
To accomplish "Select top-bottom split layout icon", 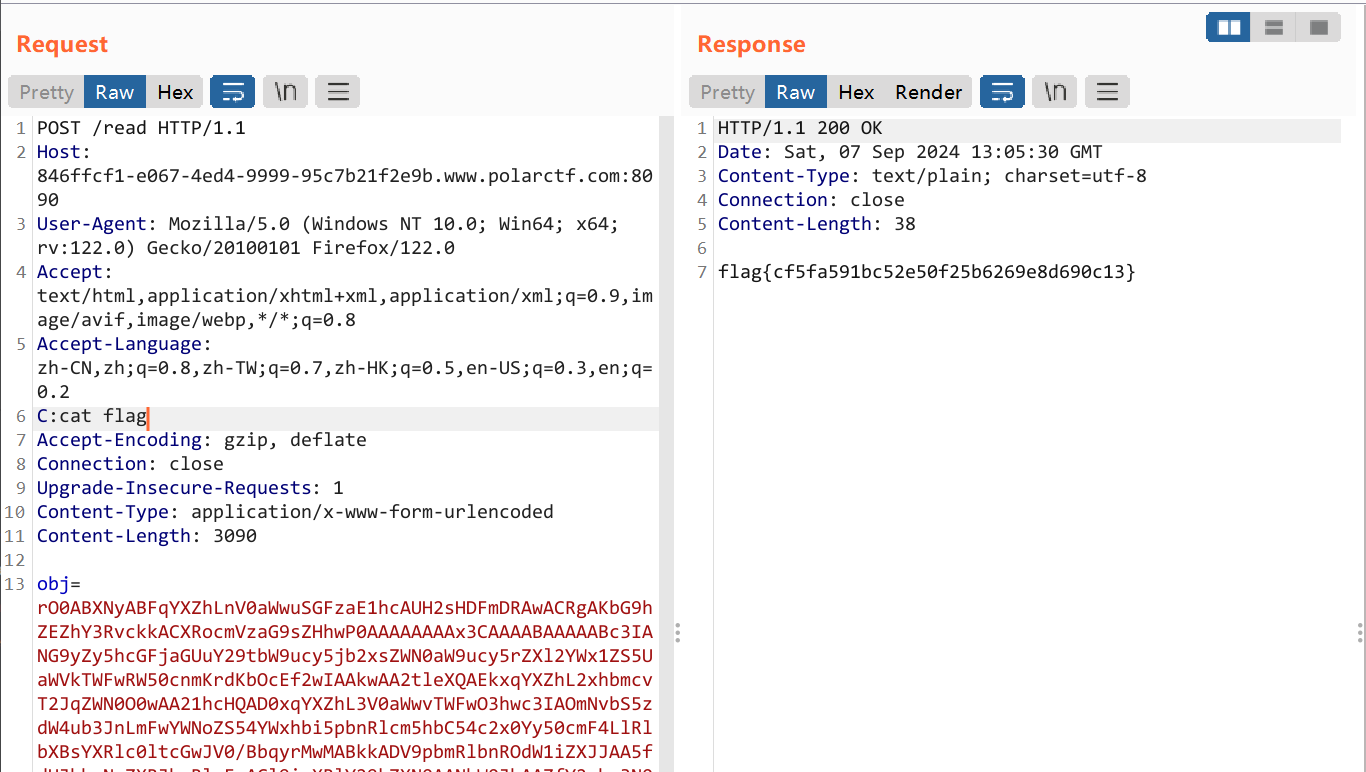I will (x=1274, y=28).
